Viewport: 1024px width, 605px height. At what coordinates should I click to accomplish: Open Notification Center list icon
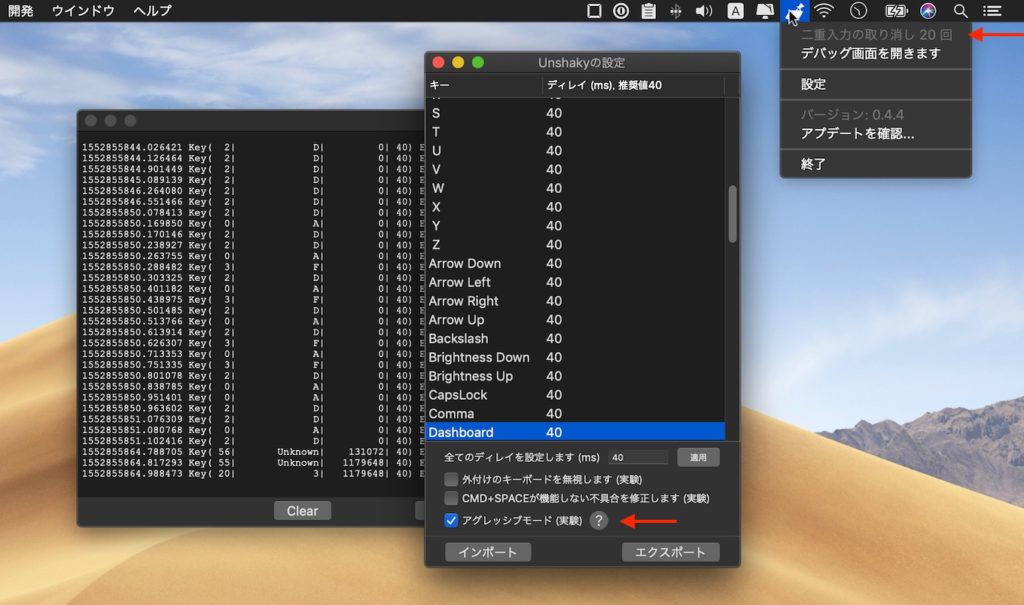[992, 11]
